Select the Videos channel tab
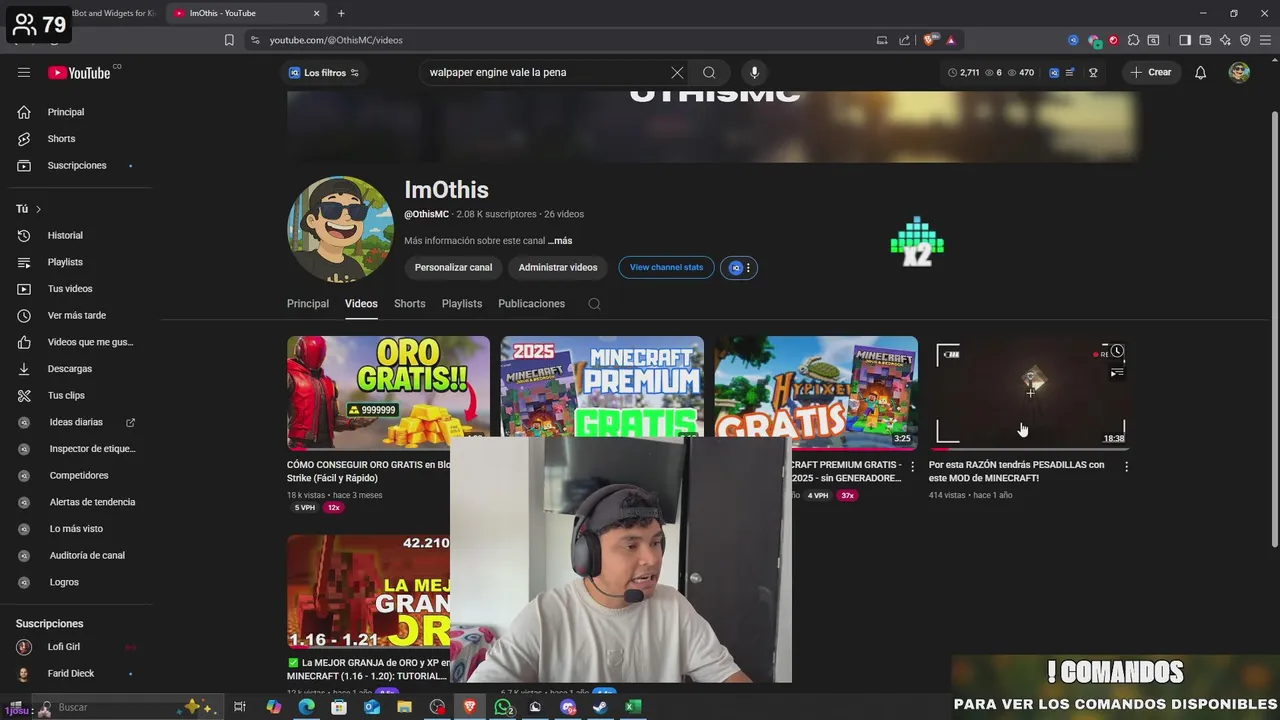This screenshot has width=1280, height=720. 361,304
